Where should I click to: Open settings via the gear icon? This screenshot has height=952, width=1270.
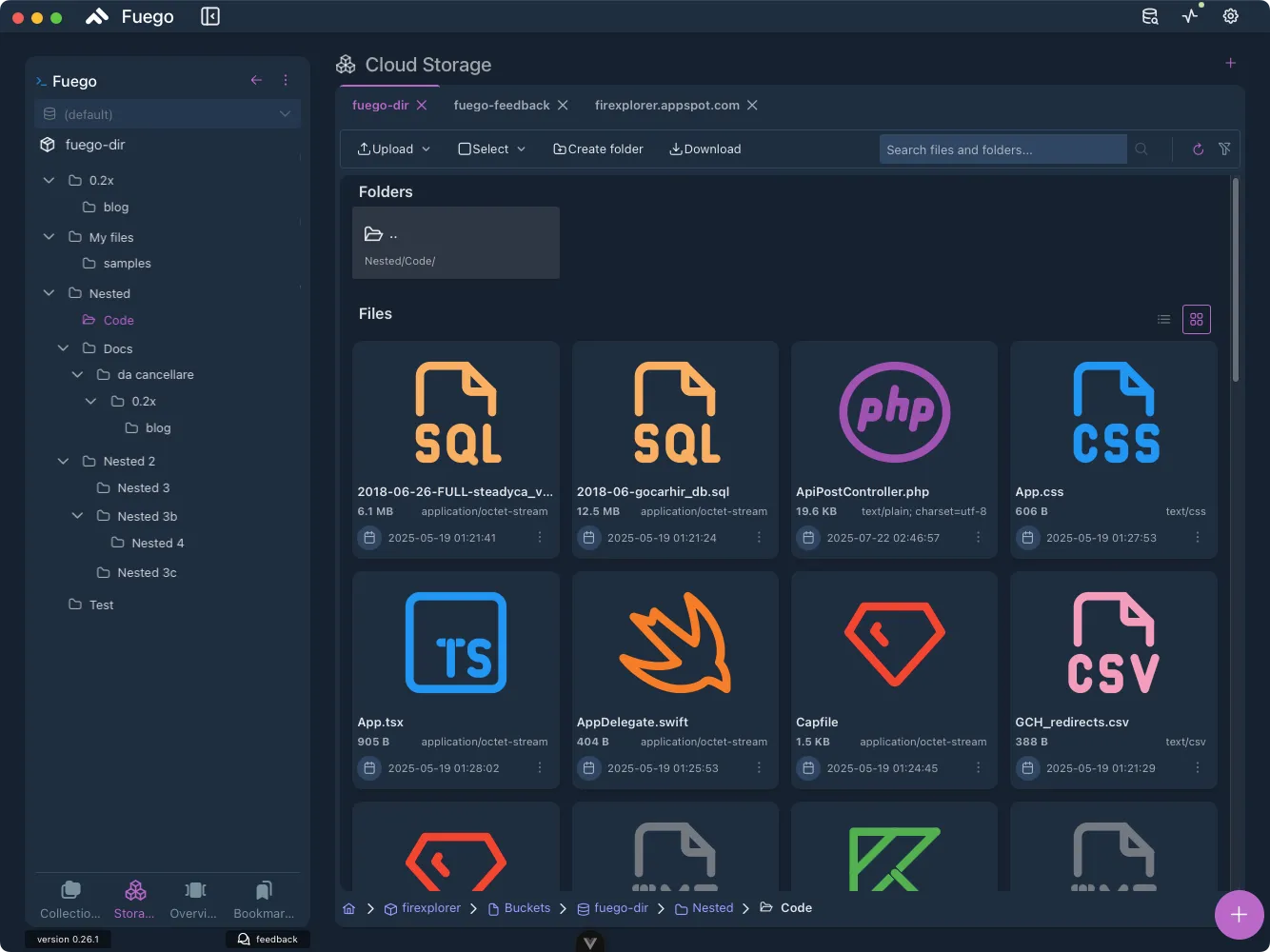click(x=1230, y=16)
